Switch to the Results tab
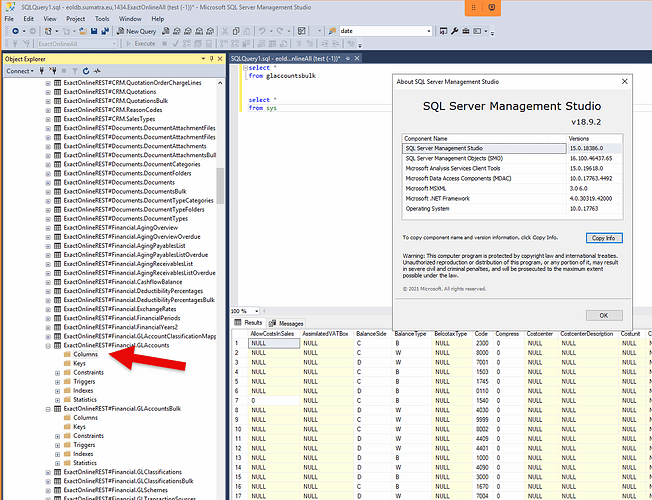The width and height of the screenshot is (652, 500). pos(249,323)
